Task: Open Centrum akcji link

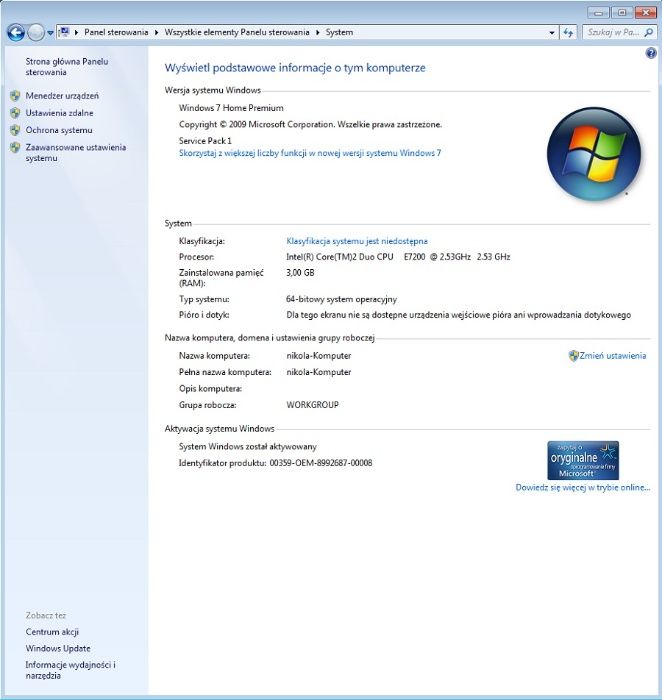Action: tap(52, 632)
